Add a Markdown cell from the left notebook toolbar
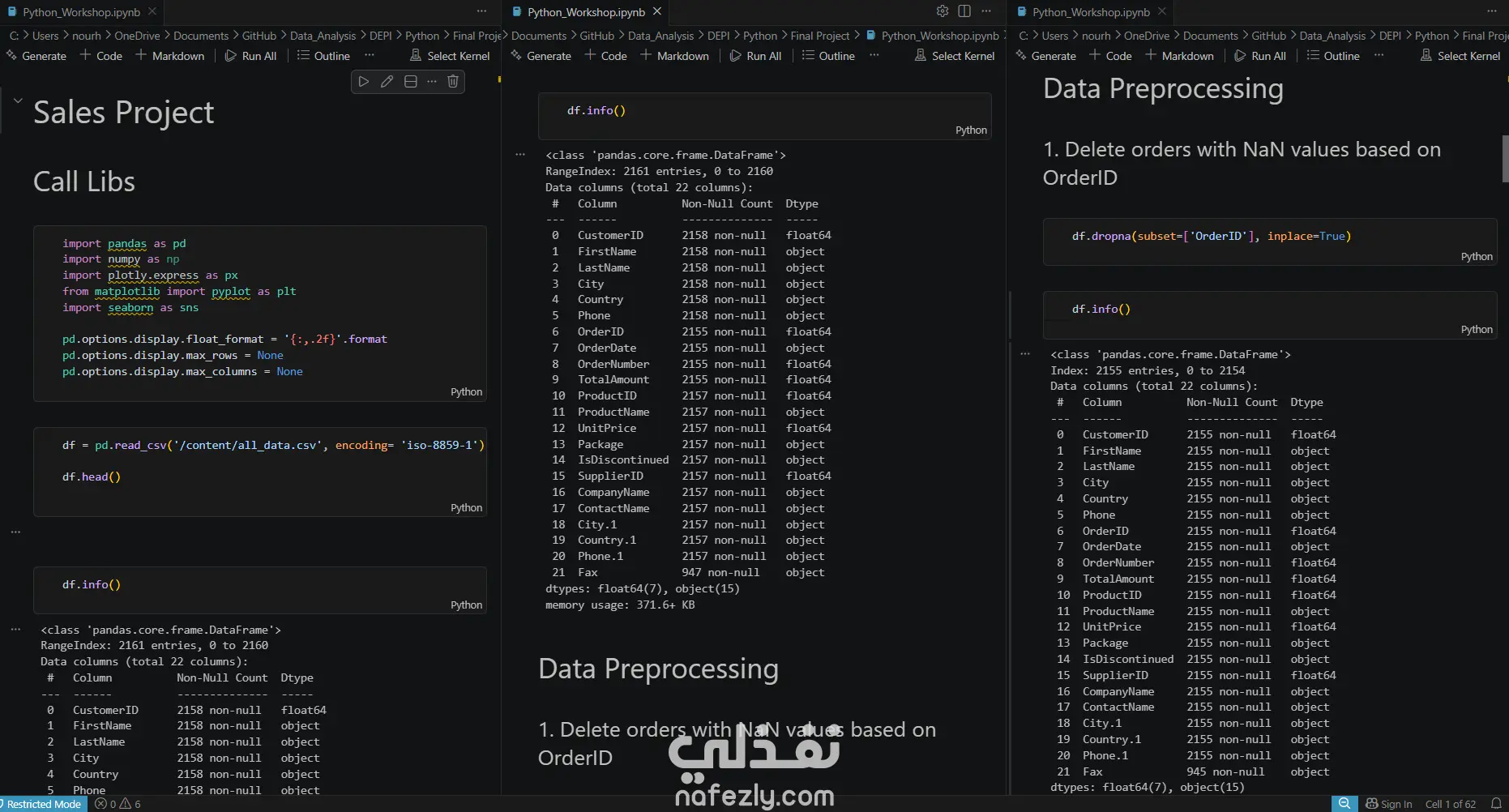 tap(170, 56)
